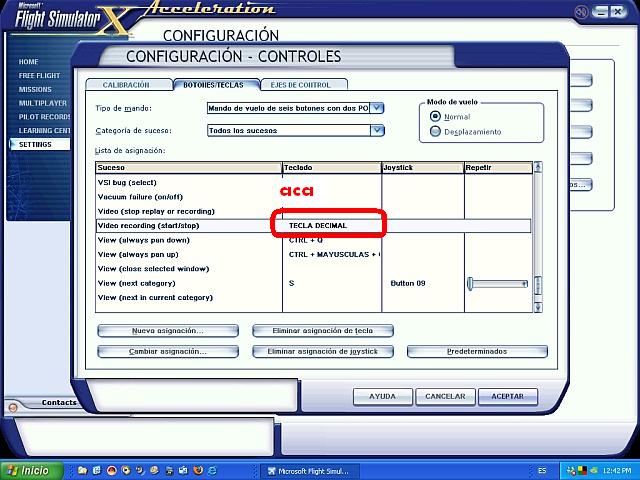
Task: Click the AYUDA button
Action: [382, 397]
